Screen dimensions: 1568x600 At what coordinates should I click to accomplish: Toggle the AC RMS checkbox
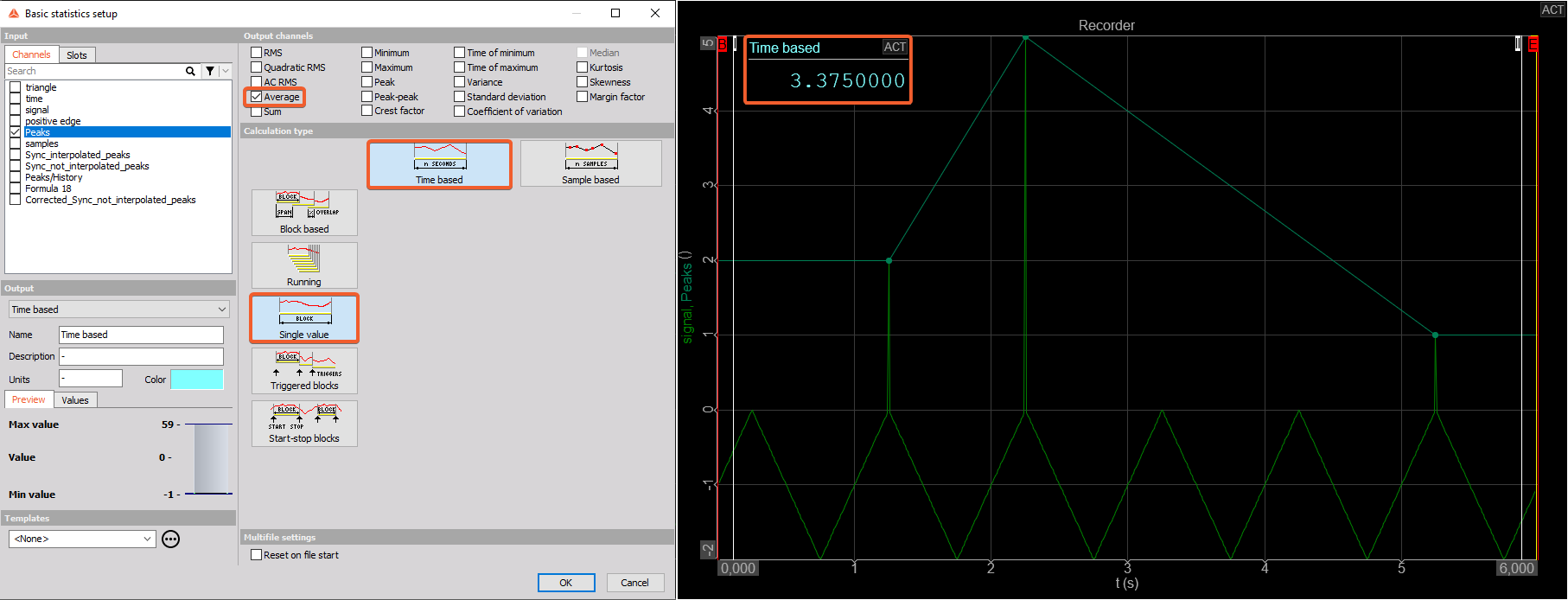tap(257, 82)
